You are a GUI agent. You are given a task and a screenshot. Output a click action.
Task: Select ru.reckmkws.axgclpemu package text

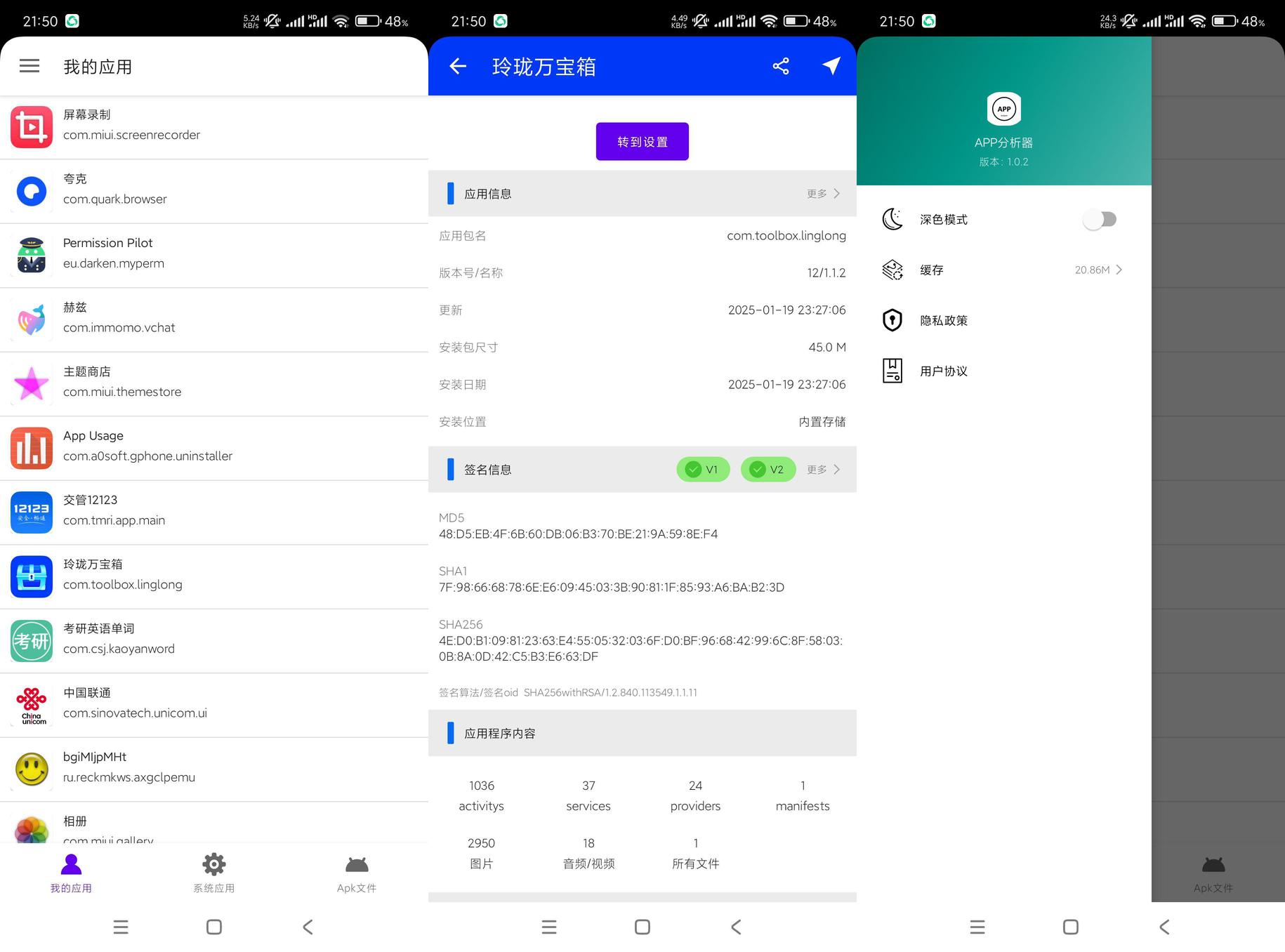(x=129, y=777)
